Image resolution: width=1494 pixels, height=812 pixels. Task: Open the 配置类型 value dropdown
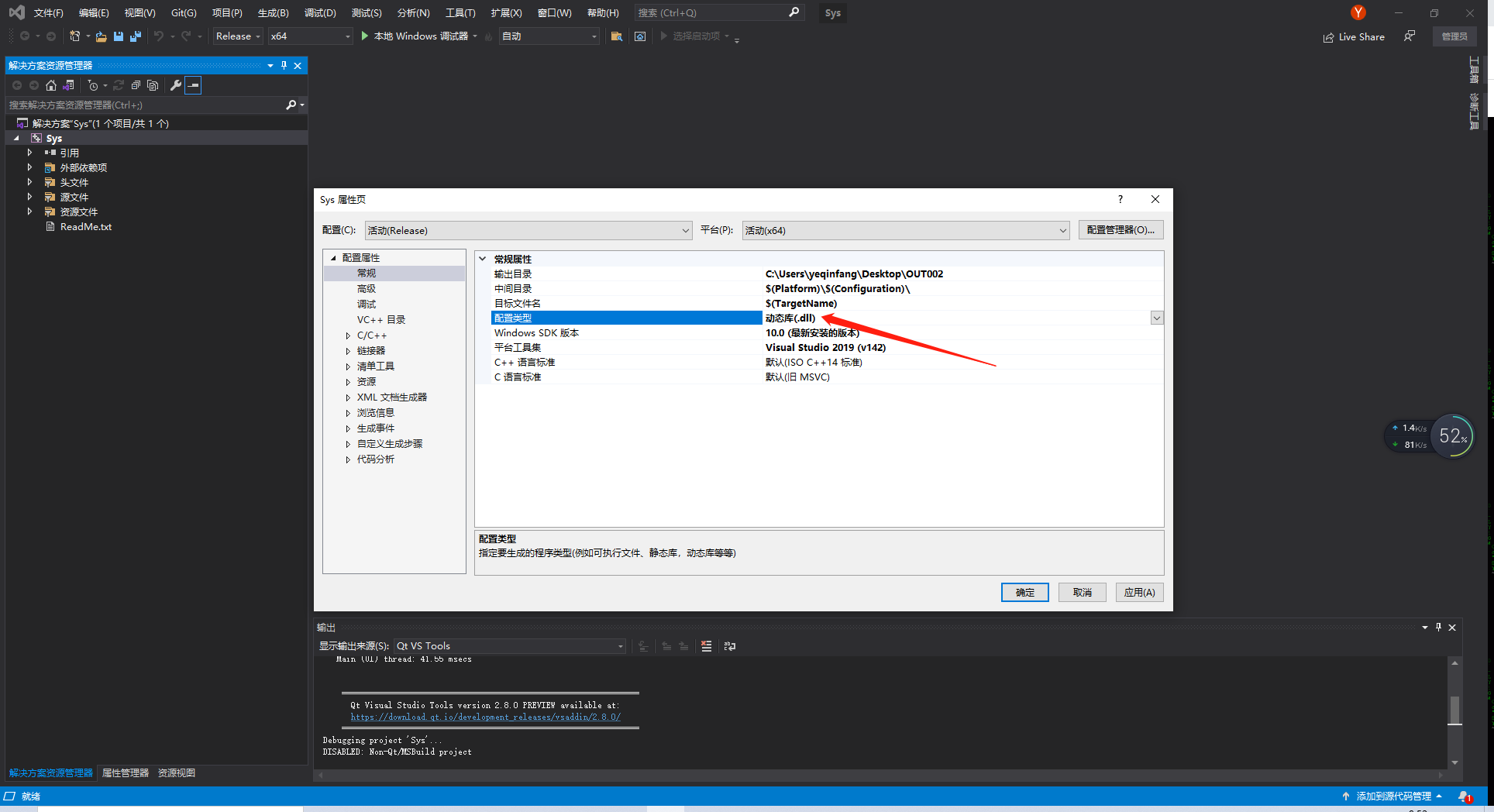click(x=1156, y=318)
